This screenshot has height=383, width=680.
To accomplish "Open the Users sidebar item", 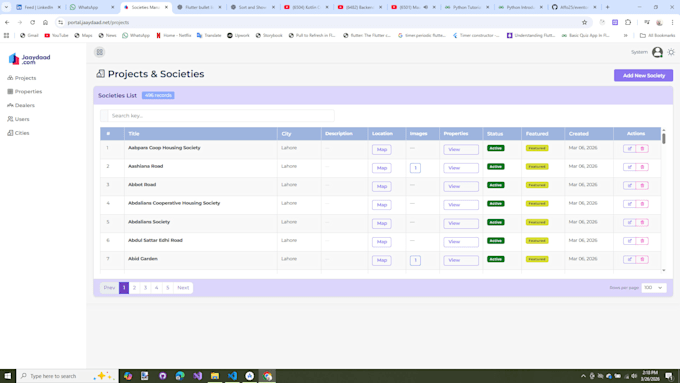I will (x=18, y=119).
